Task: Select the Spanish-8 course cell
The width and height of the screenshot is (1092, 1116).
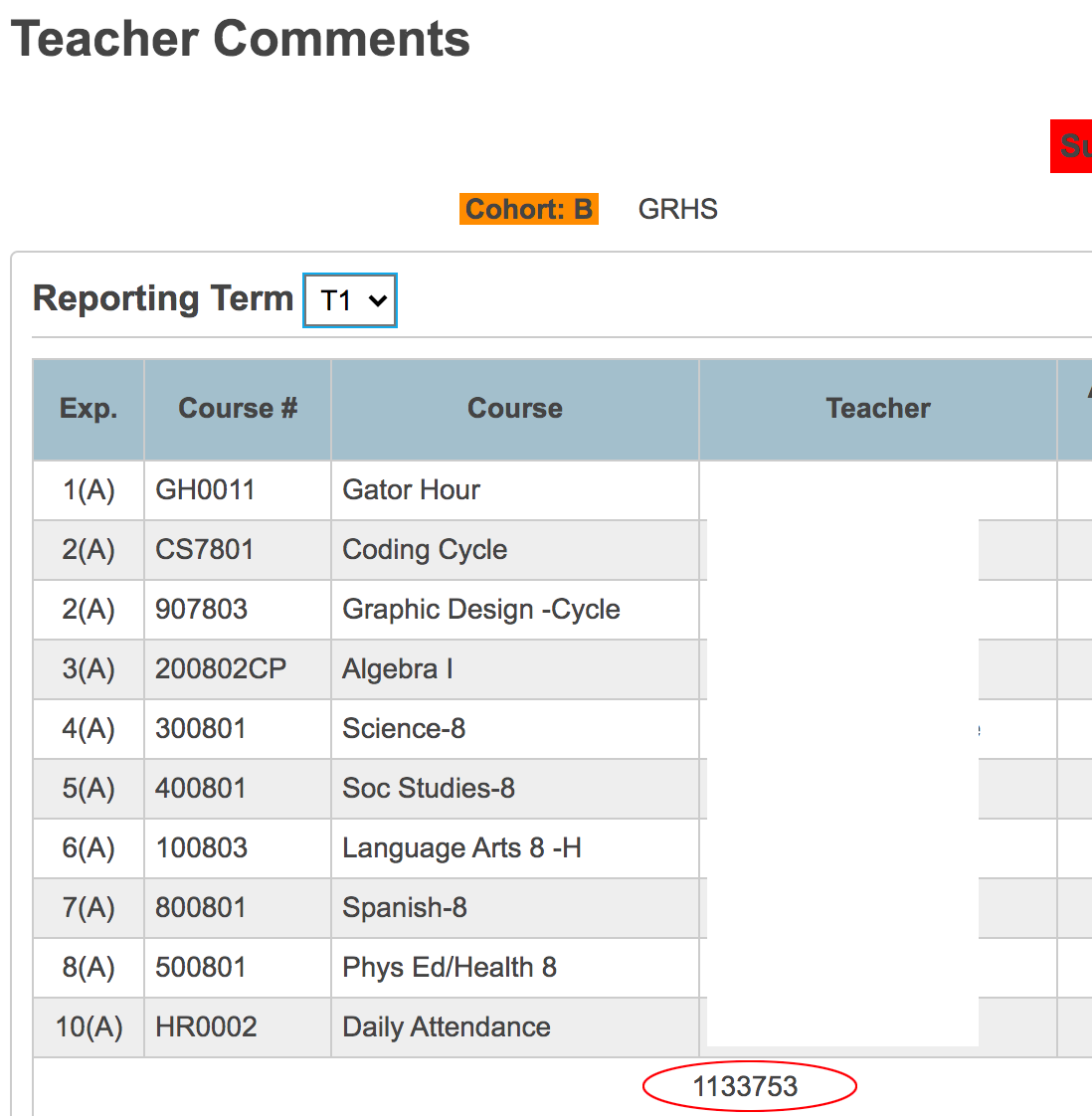Action: tap(515, 909)
